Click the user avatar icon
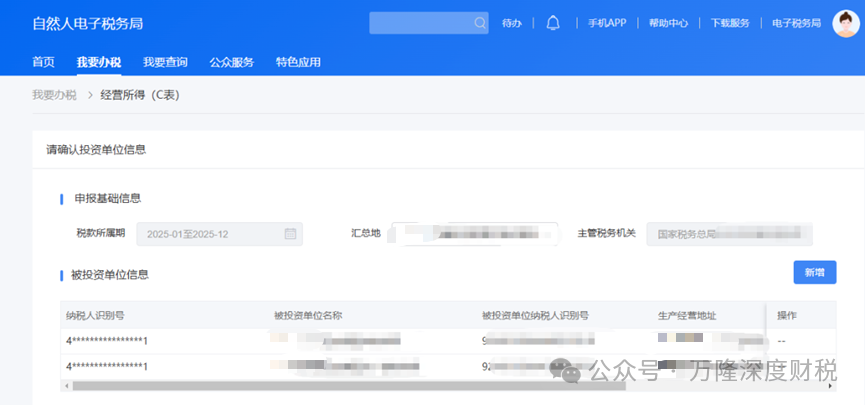865x405 pixels. coord(846,23)
